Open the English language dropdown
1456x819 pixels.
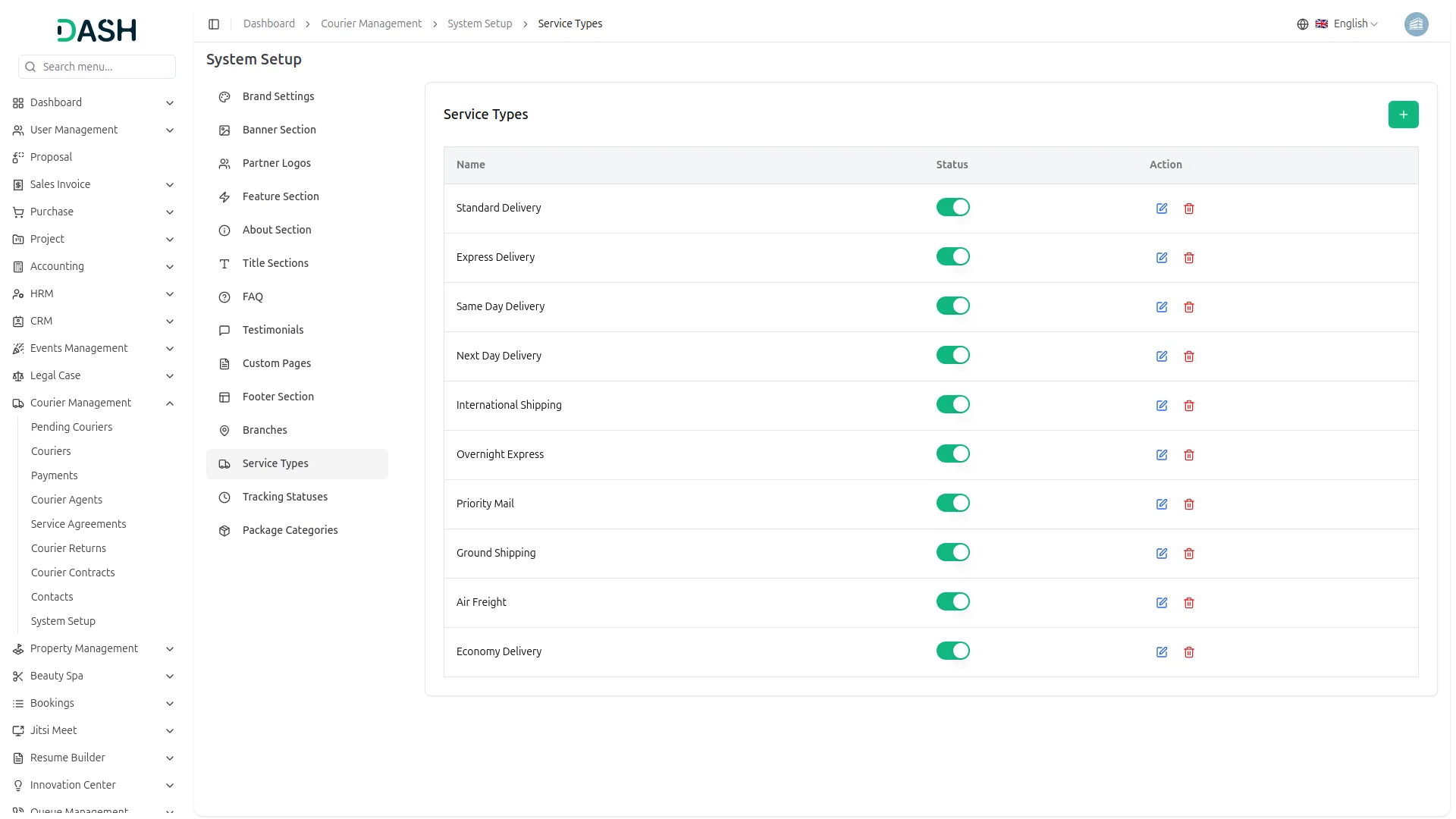[x=1348, y=24]
